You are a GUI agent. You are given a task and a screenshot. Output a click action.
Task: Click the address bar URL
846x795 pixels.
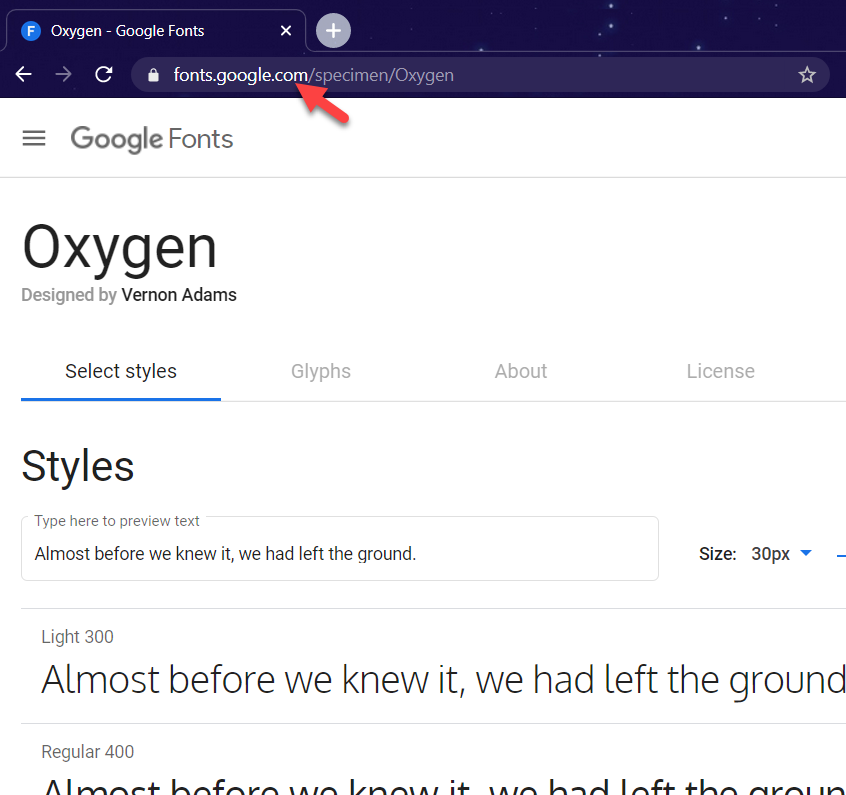[x=313, y=75]
